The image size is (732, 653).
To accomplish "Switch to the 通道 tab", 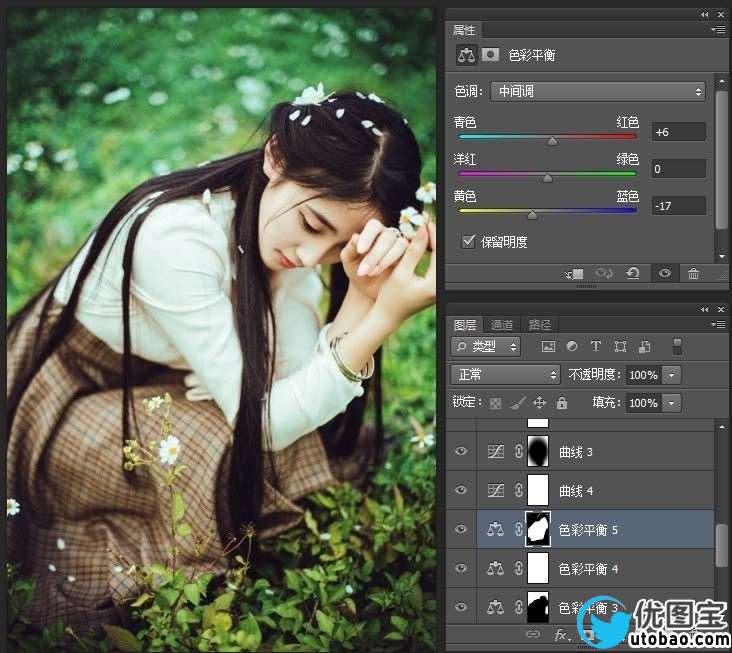I will [x=502, y=325].
